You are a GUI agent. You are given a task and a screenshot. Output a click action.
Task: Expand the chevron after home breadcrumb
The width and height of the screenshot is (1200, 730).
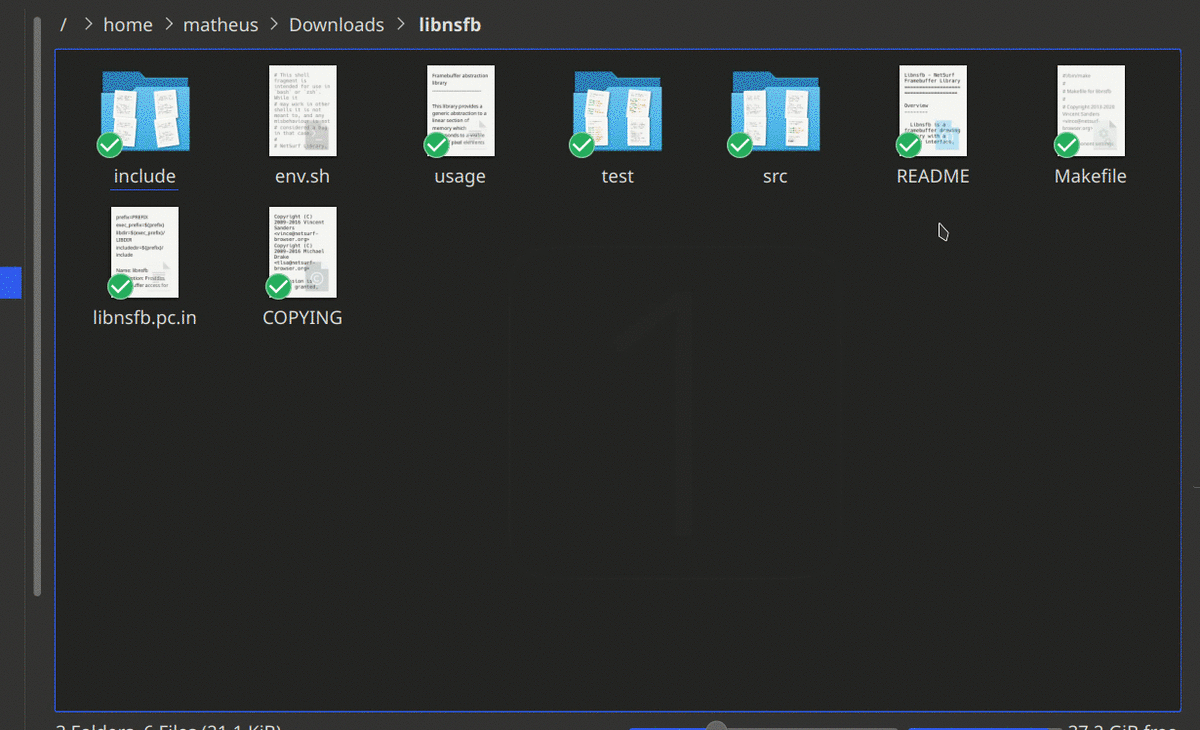coord(167,24)
